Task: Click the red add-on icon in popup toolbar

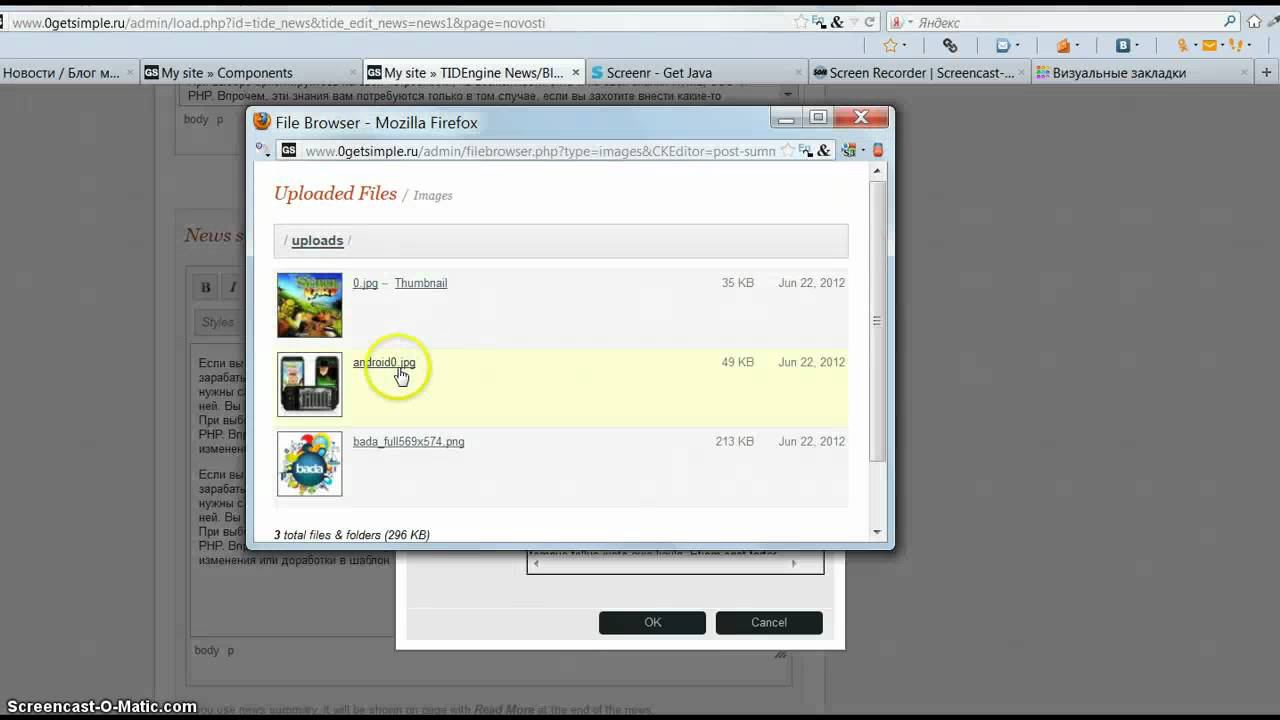Action: click(878, 151)
